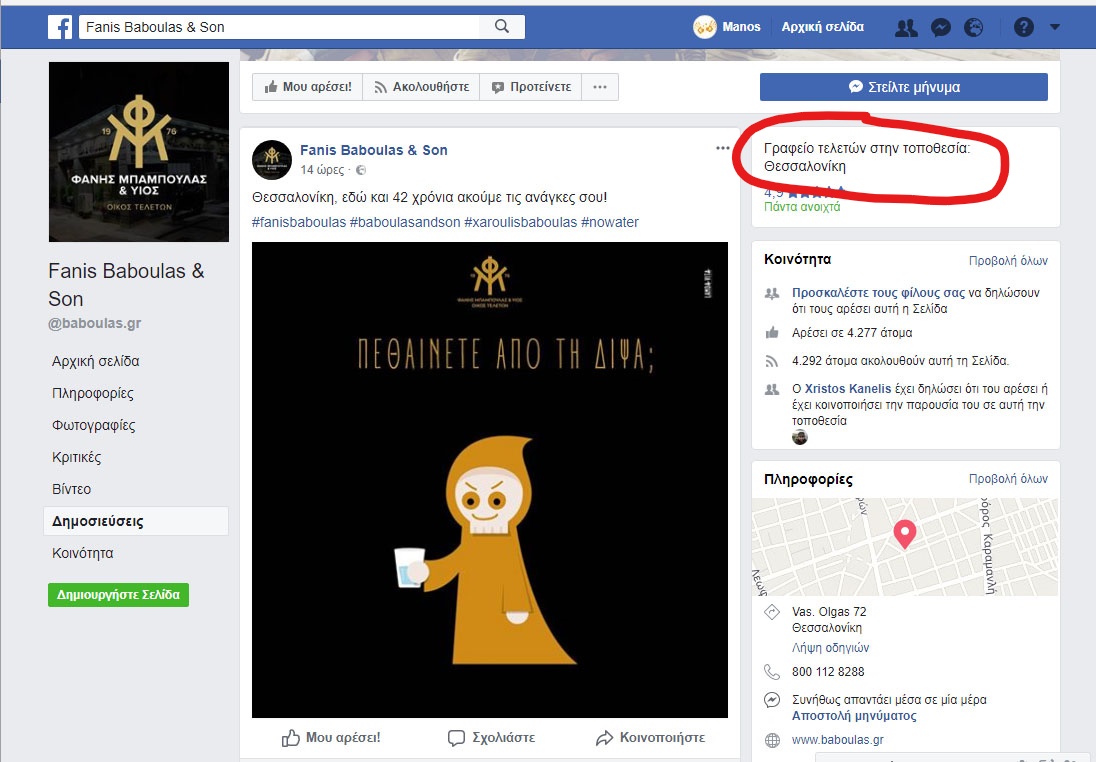
Task: Like the post with Μου αρέσει!
Action: [331, 738]
